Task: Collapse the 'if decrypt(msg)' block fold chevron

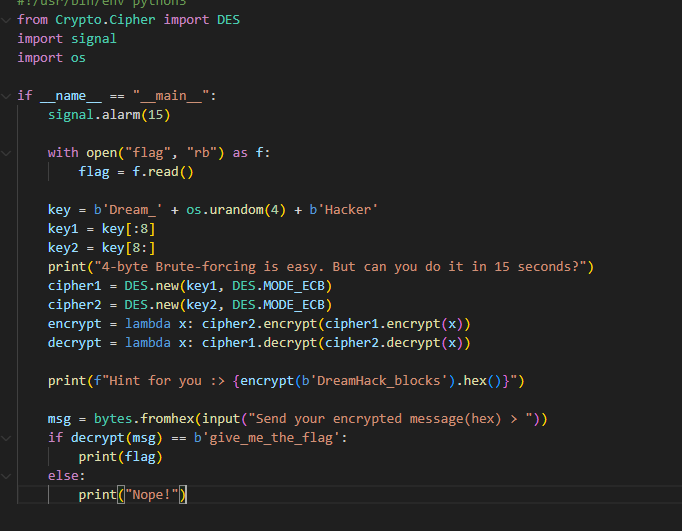Action: (x=6, y=438)
